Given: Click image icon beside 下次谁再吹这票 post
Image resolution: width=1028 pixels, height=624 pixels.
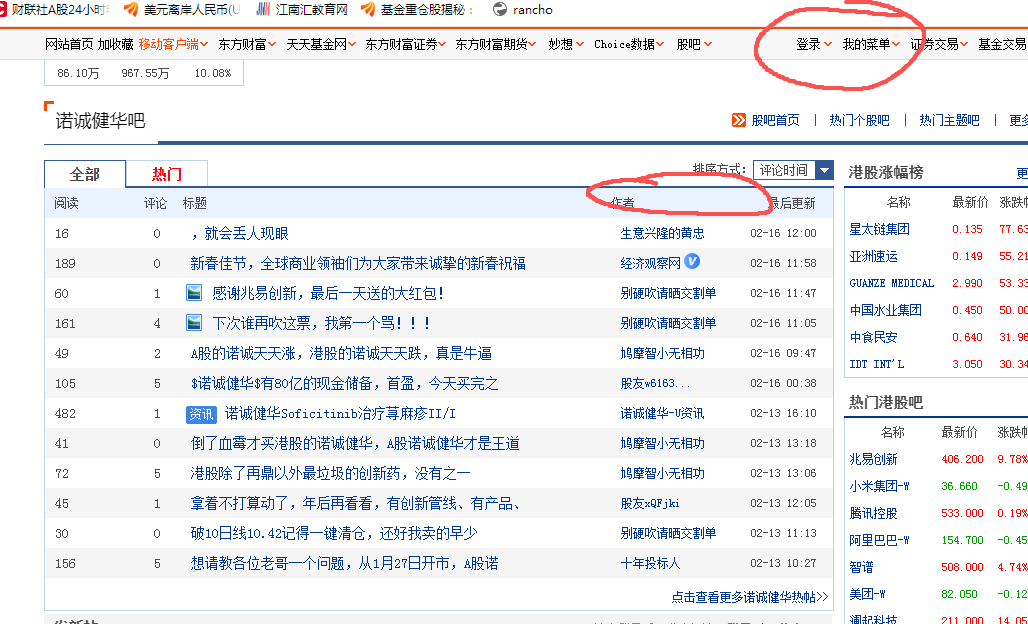Looking at the screenshot, I should [194, 323].
